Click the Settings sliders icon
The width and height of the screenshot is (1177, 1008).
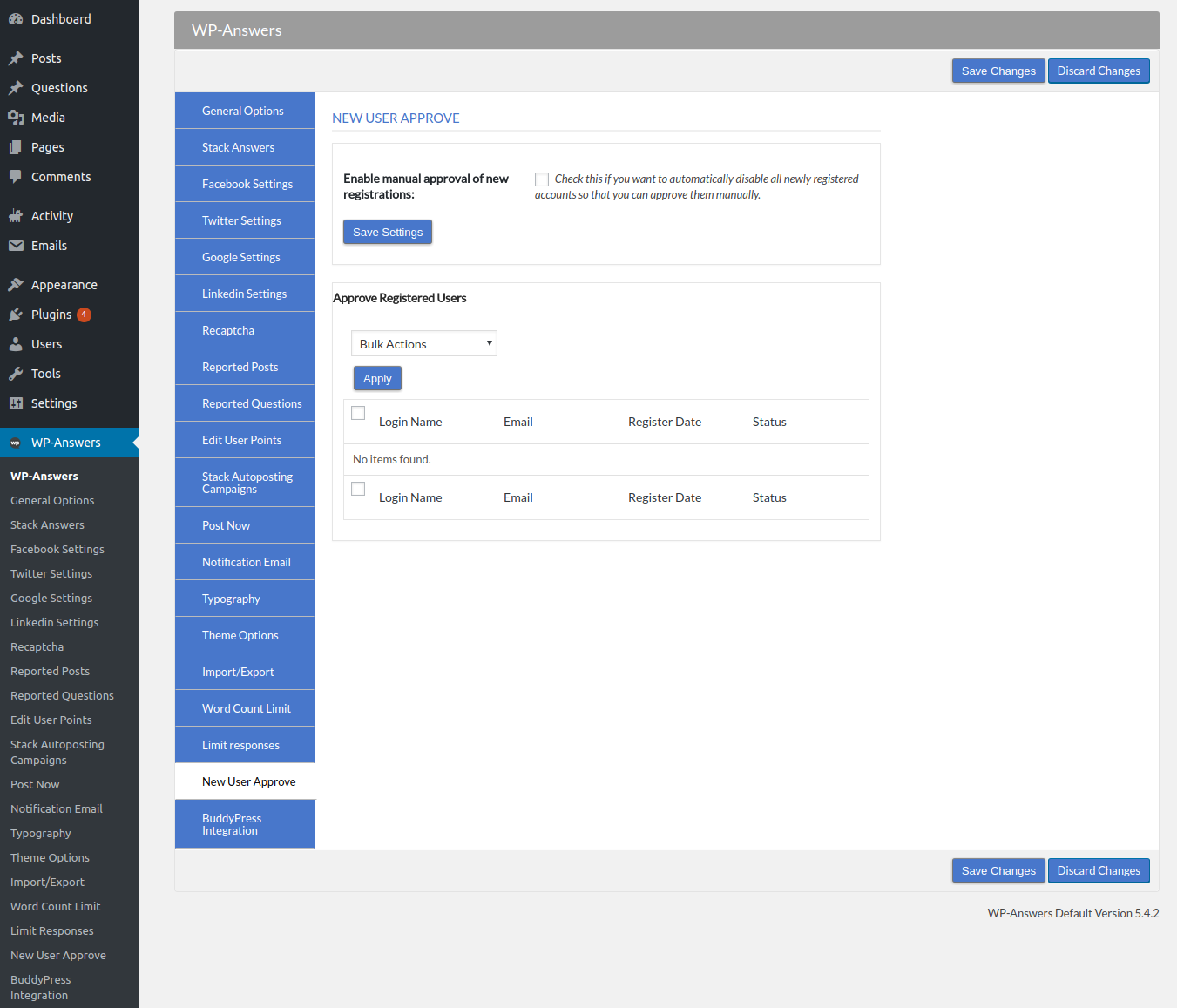tap(16, 403)
